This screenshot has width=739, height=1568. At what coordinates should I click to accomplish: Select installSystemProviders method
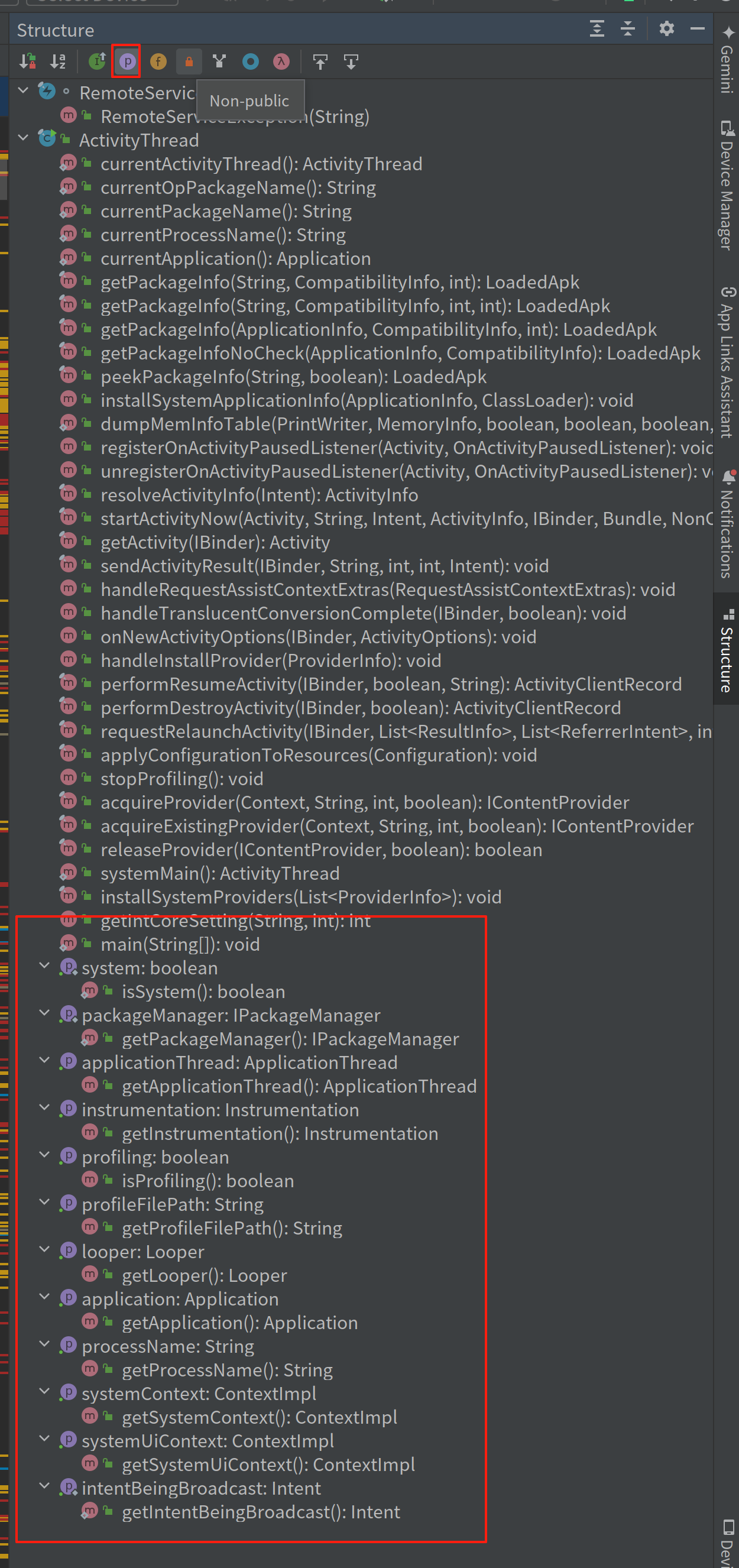(301, 896)
